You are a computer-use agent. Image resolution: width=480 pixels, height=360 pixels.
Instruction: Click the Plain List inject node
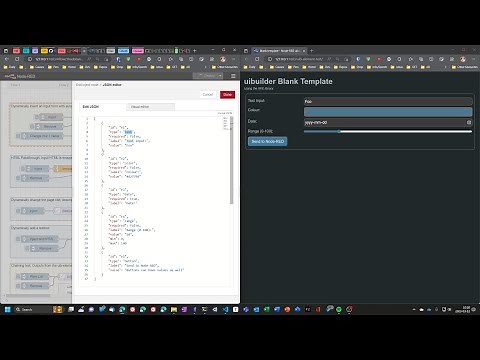click(x=35, y=277)
